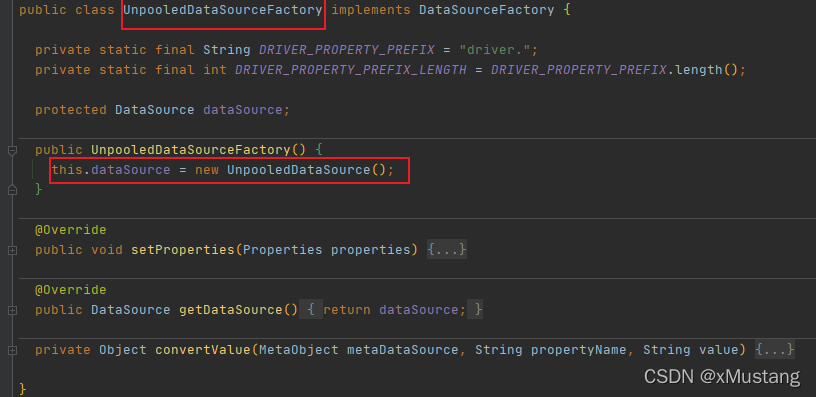Unfold the {...} placeholder after setProperties

(447, 250)
